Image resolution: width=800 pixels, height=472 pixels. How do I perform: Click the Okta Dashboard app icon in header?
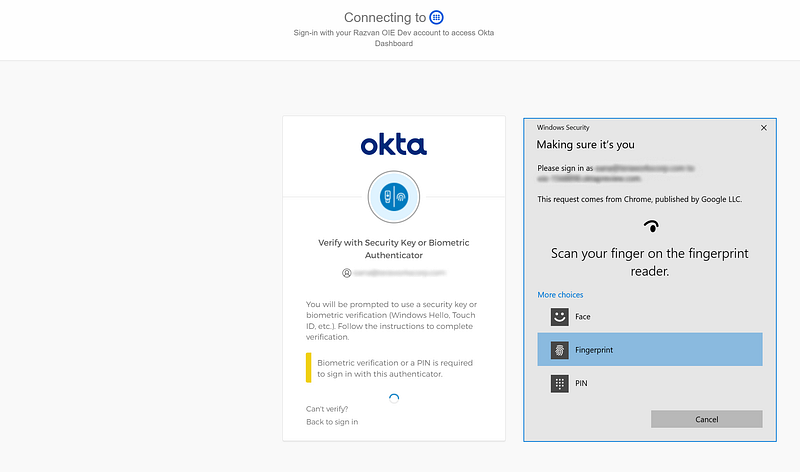pyautogui.click(x=436, y=17)
